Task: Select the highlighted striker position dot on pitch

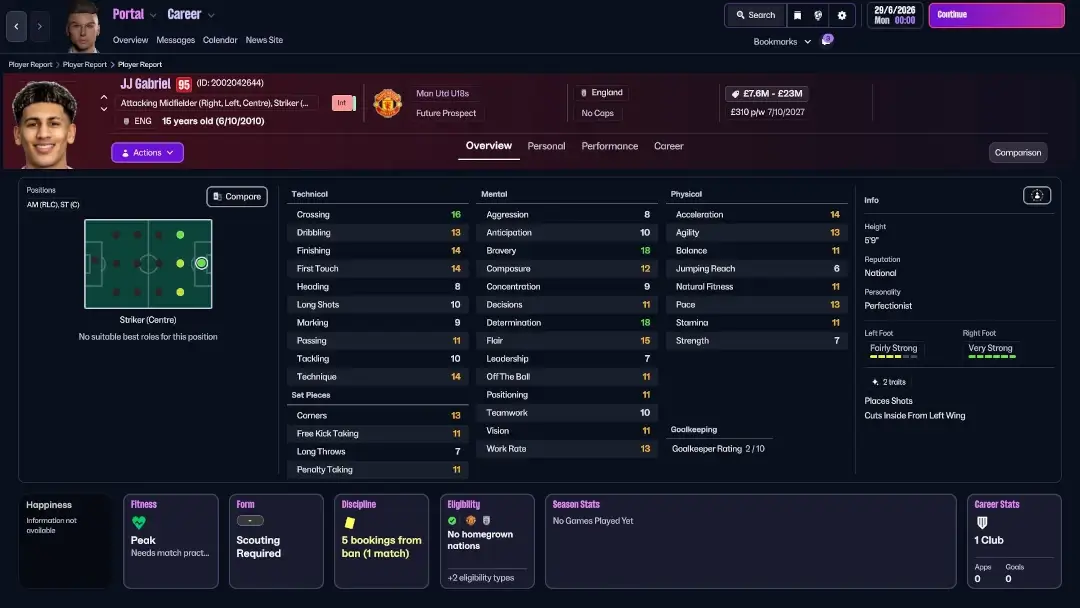Action: click(x=201, y=263)
